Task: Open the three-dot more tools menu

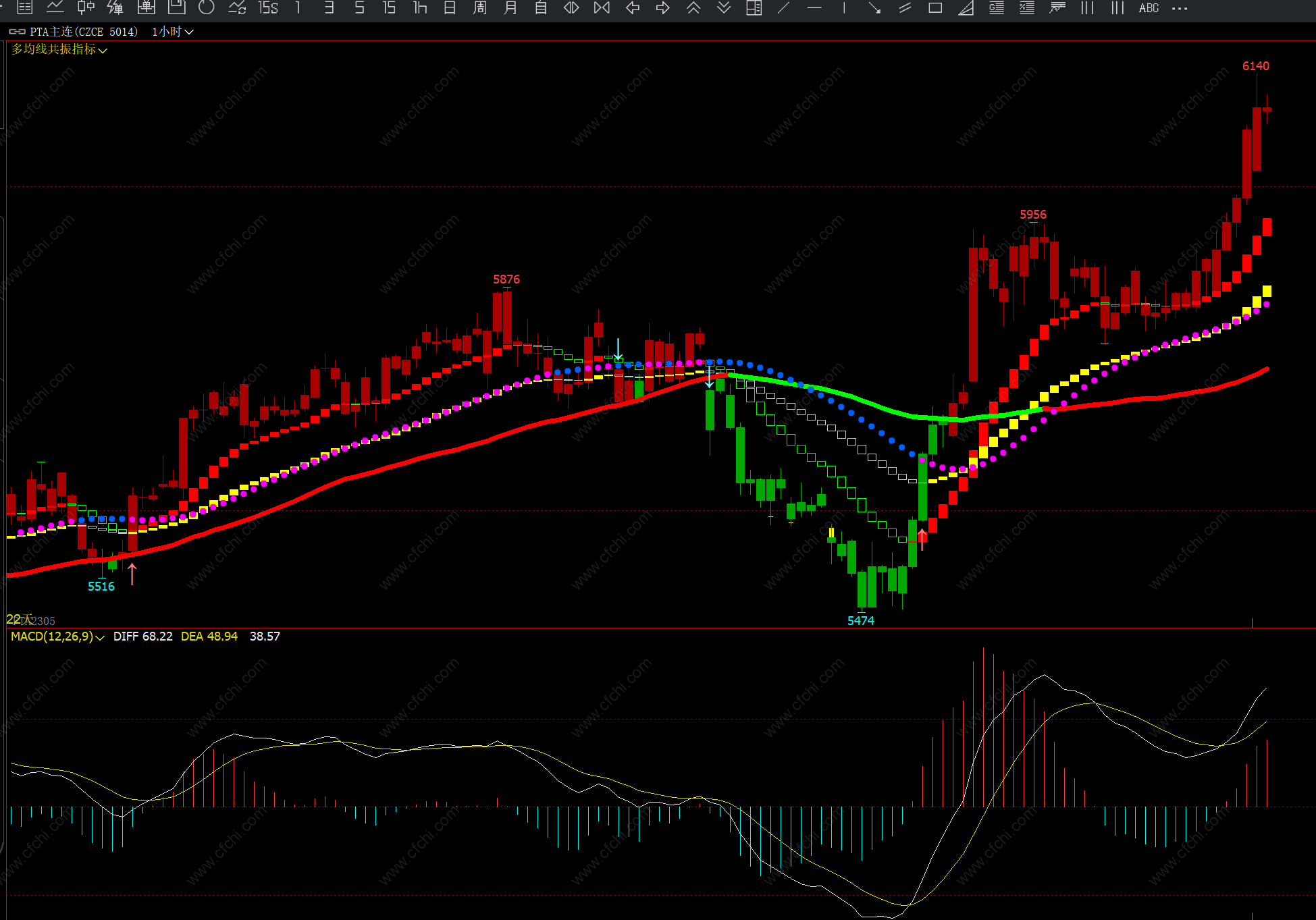Action: [x=1180, y=8]
